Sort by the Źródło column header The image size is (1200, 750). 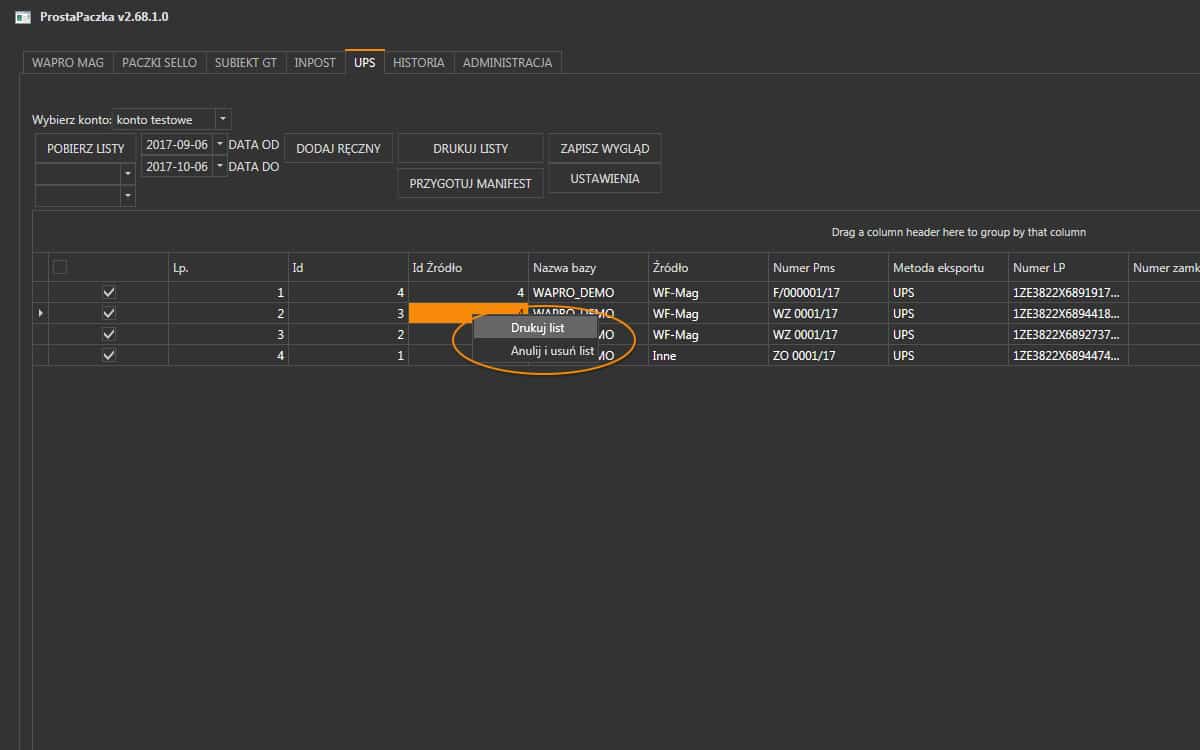pos(708,267)
